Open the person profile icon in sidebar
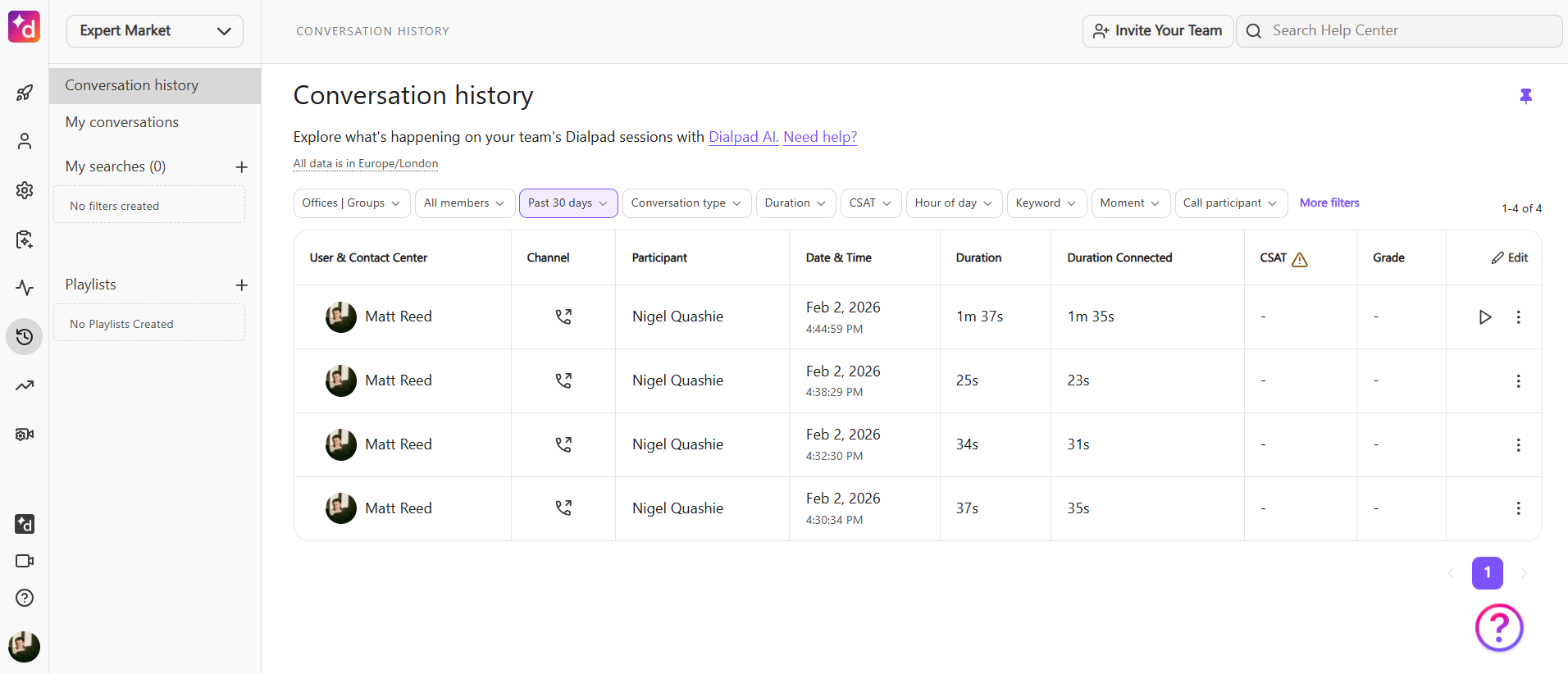The height and width of the screenshot is (674, 1568). 25,141
